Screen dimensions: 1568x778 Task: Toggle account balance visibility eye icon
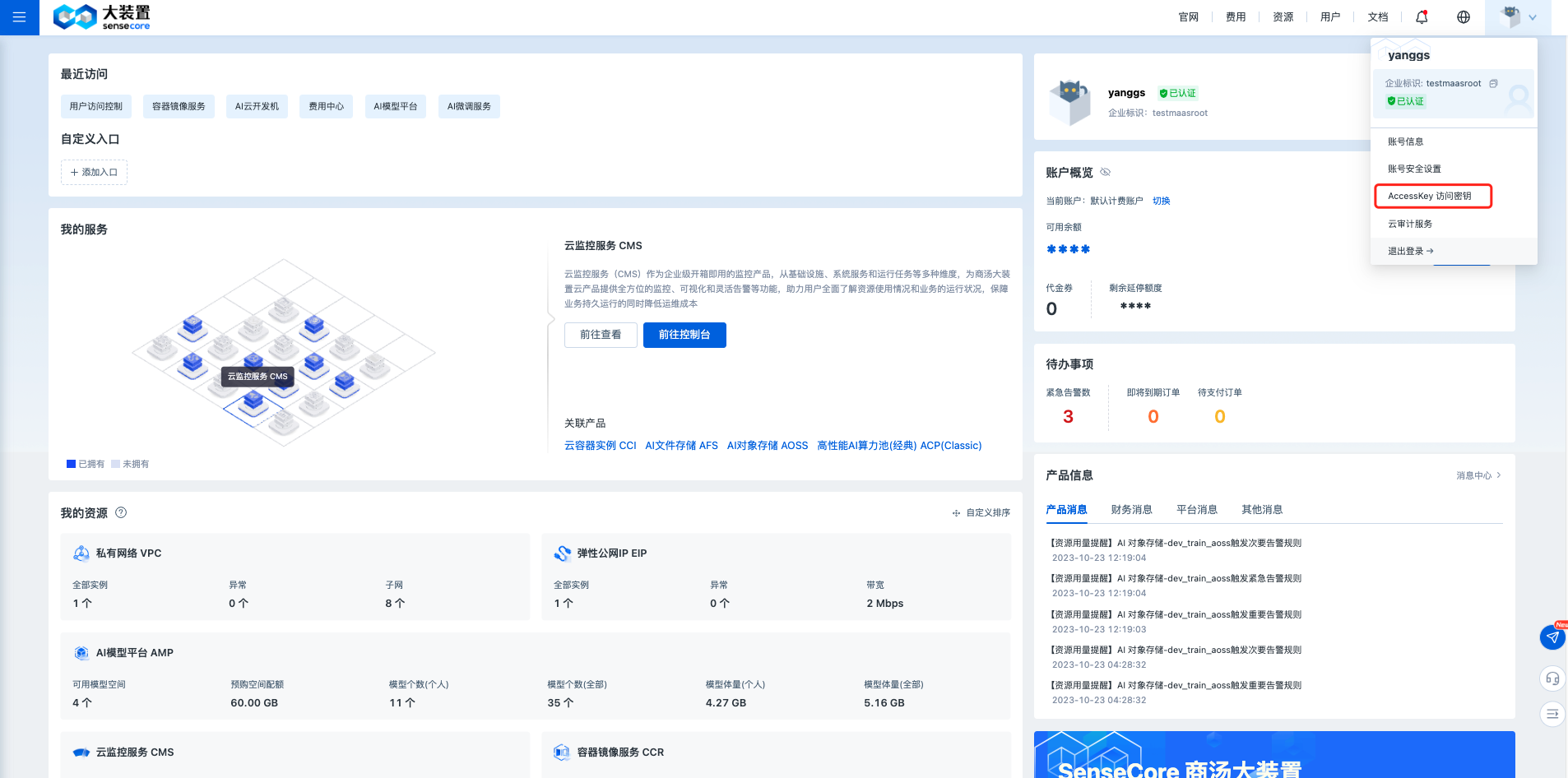point(1106,172)
